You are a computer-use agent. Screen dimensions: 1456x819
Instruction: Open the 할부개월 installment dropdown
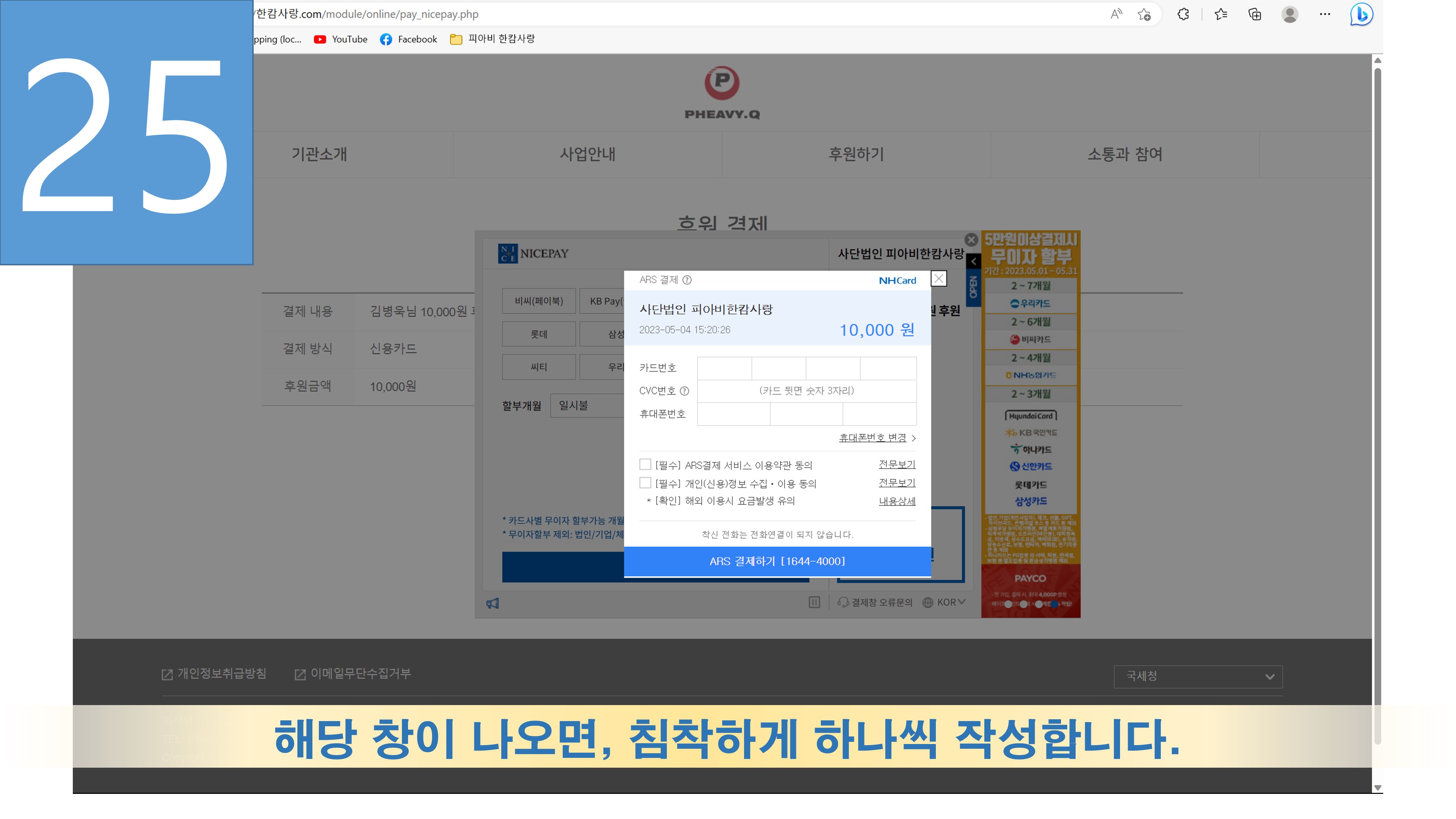click(588, 405)
